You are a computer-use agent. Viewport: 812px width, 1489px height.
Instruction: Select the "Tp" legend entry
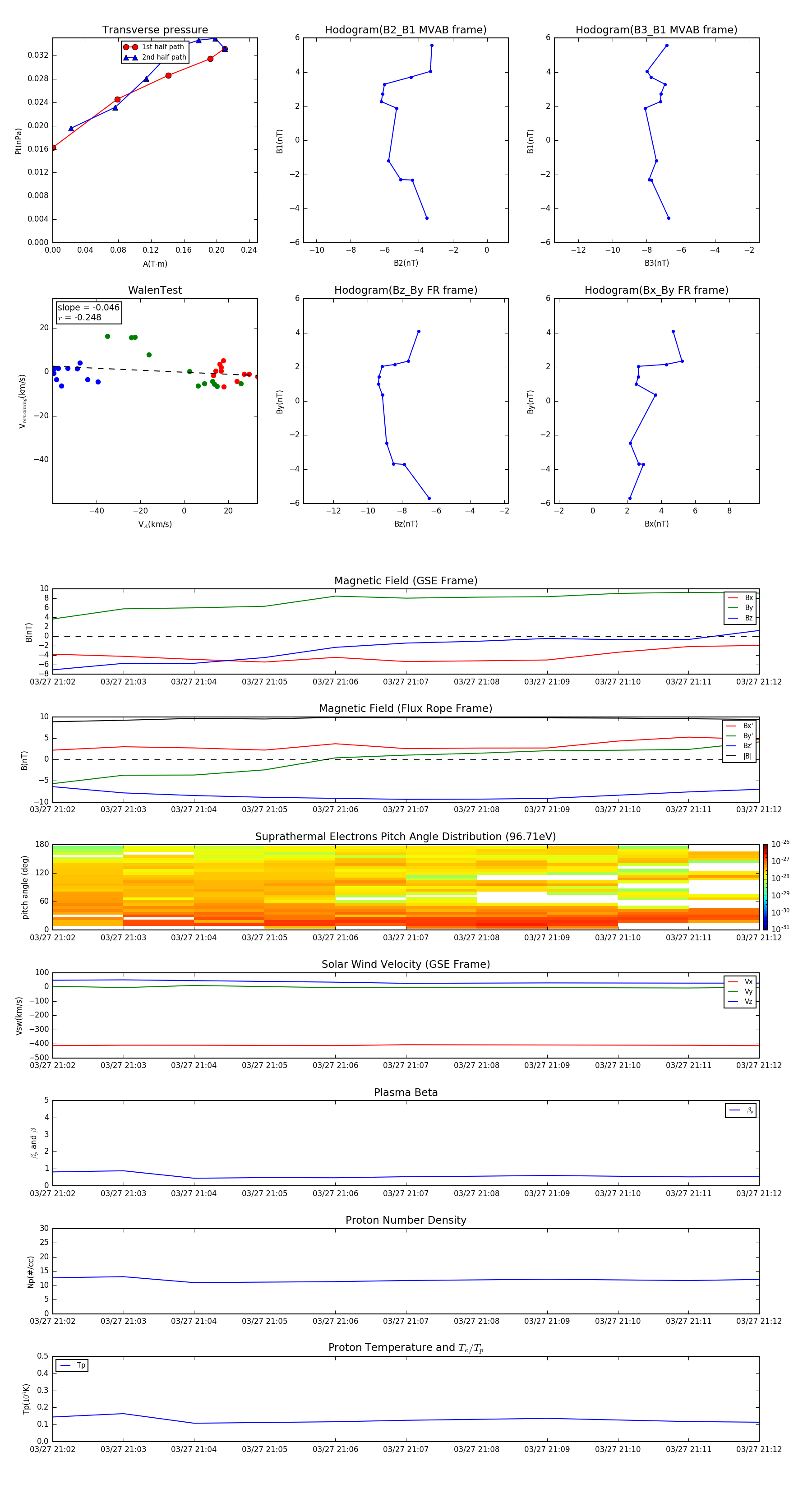[72, 1365]
